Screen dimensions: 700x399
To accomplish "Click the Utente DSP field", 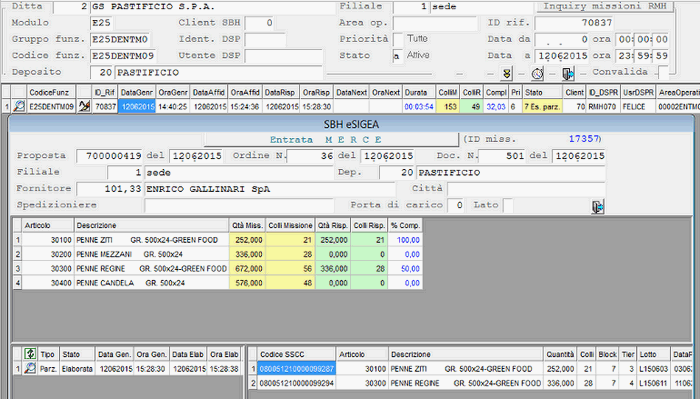I will (x=283, y=56).
